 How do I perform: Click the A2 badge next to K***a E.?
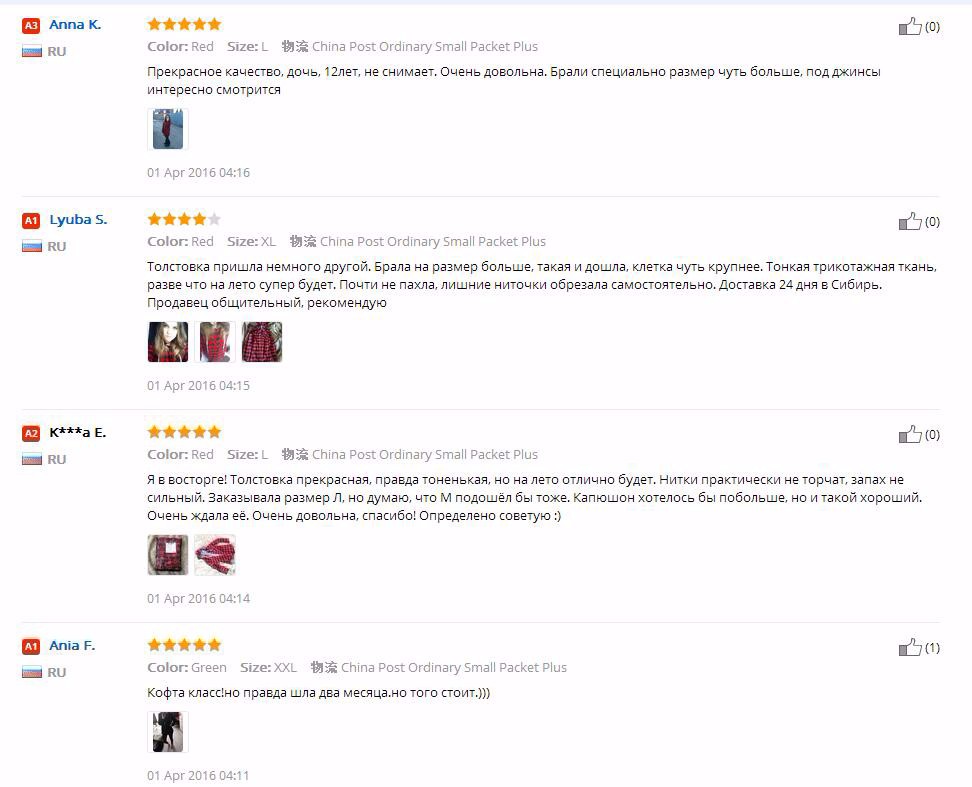pos(30,434)
